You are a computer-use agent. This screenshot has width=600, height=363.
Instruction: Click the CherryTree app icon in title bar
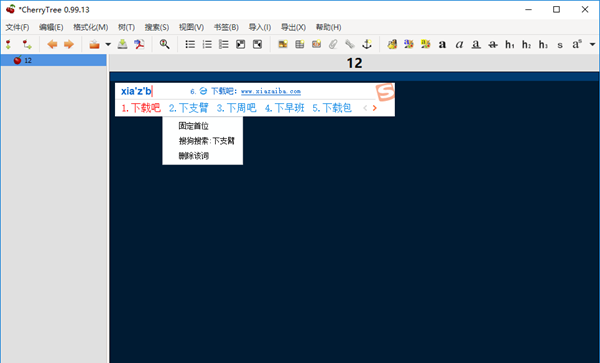11,9
